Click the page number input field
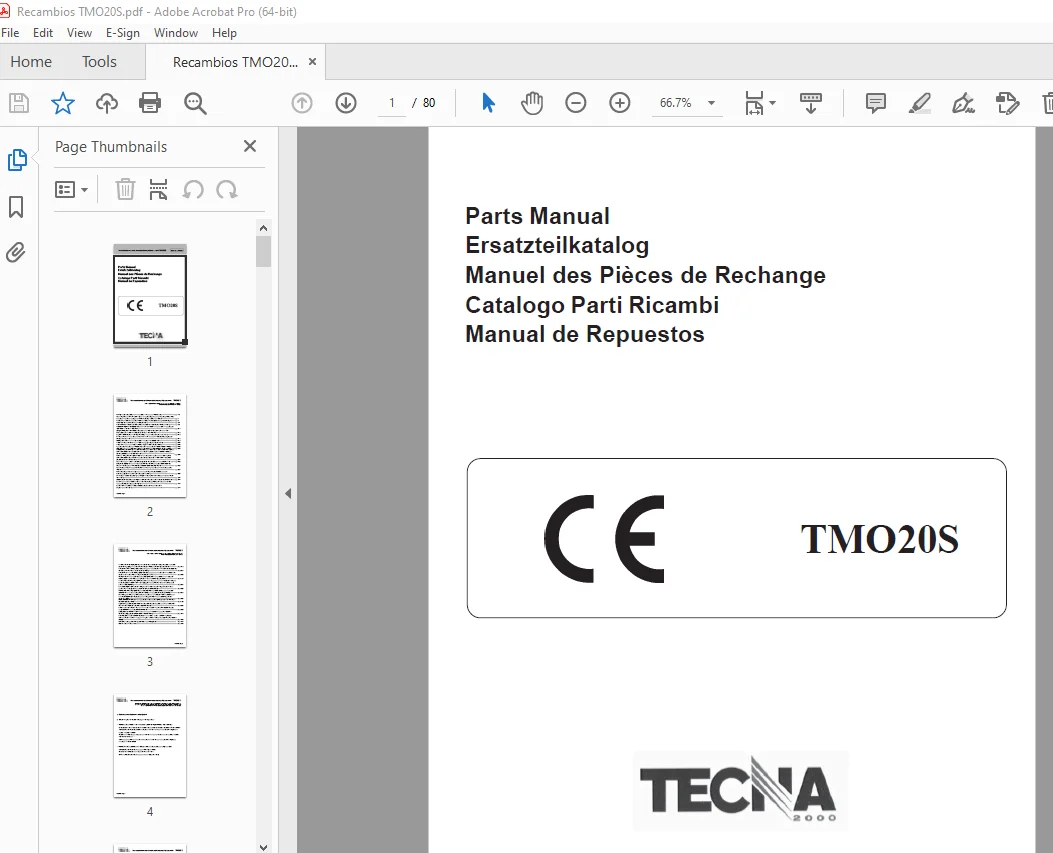 click(392, 103)
